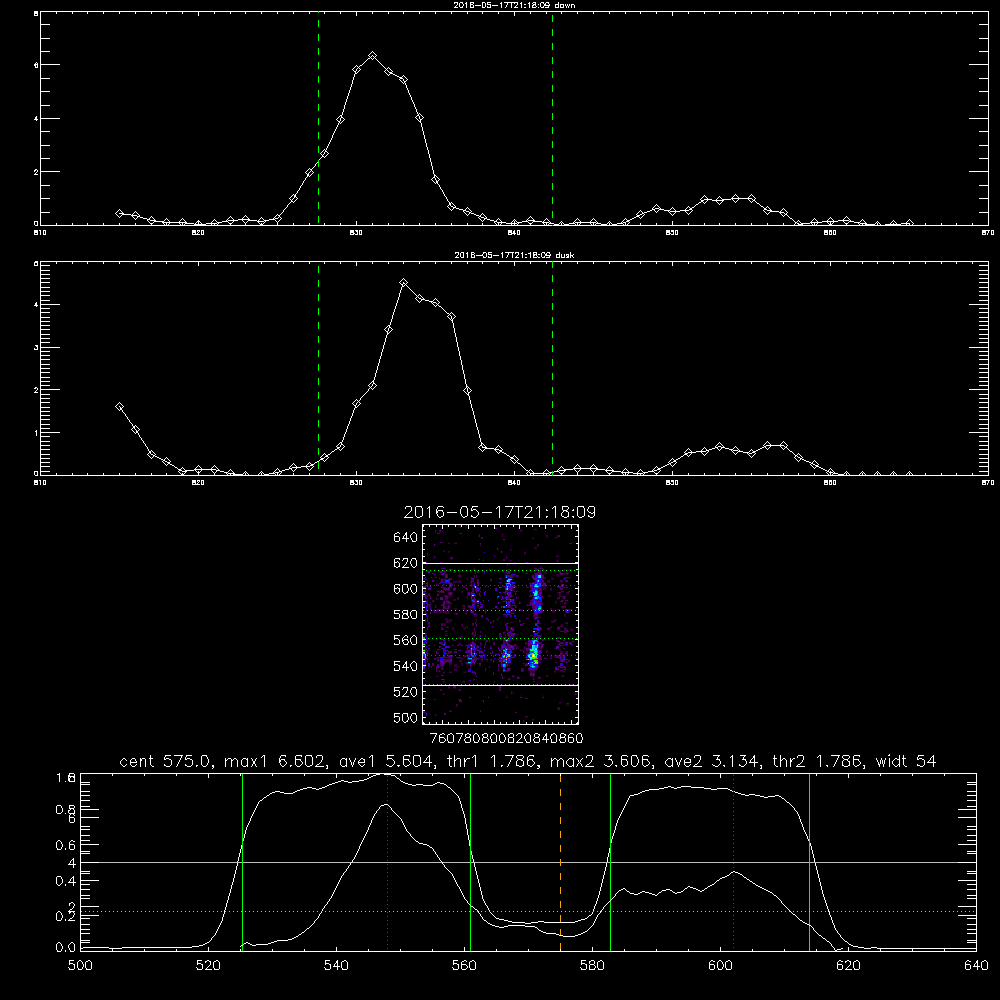Click the leftmost solid green line in bottom plot
The image size is (1000, 1000).
point(242,862)
